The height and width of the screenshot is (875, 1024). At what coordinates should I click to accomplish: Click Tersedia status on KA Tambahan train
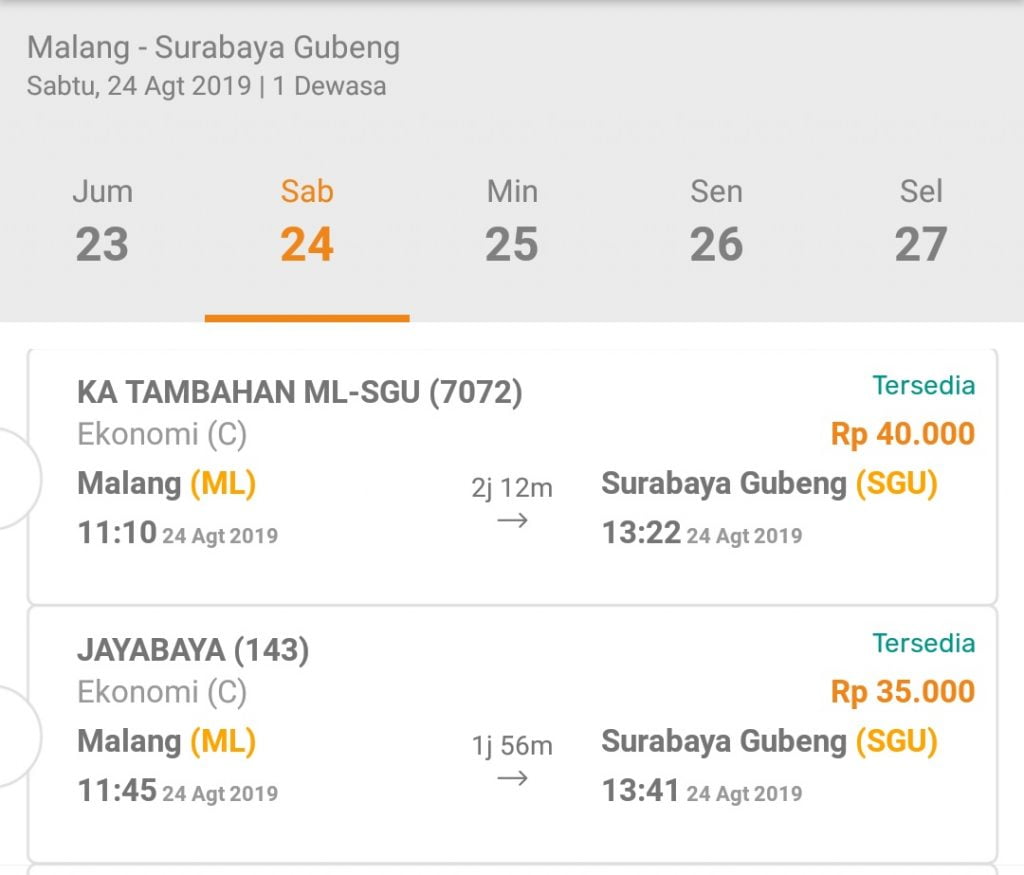924,385
